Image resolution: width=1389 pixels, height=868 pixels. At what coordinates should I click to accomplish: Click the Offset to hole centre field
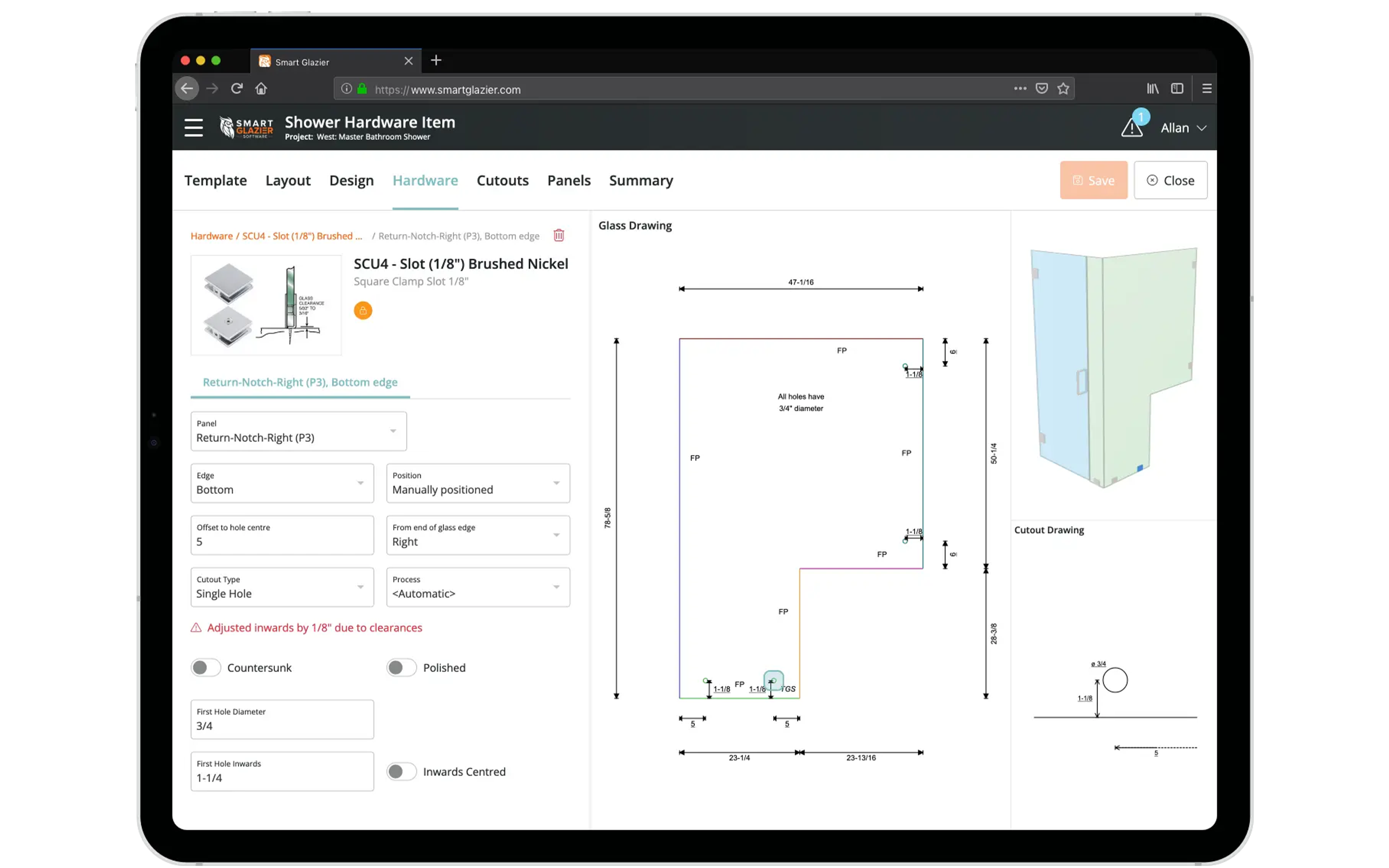point(282,536)
